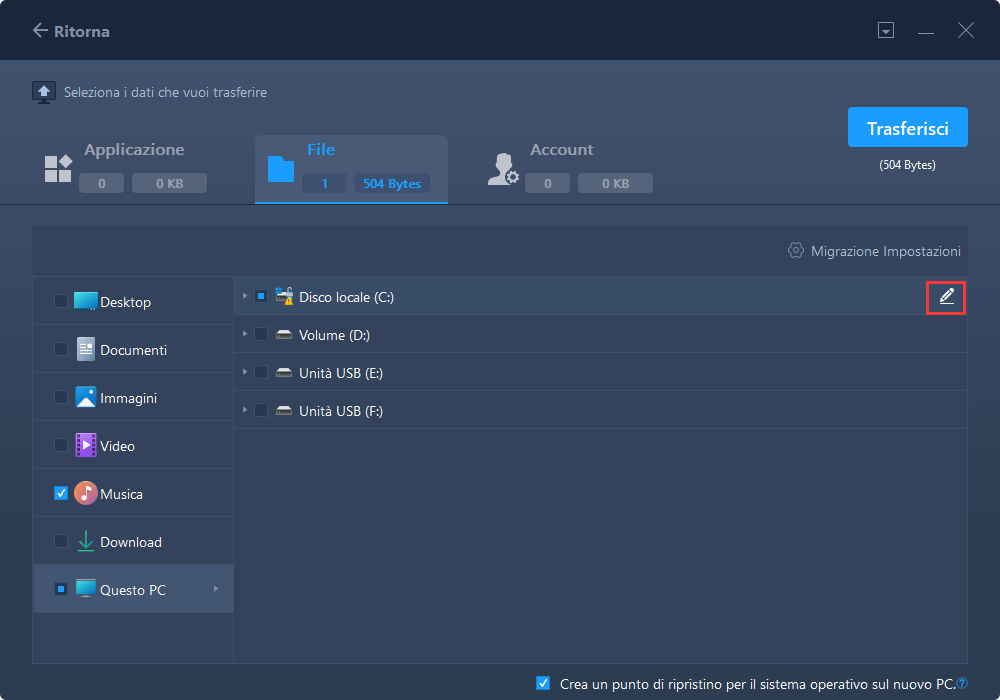Tick the Unità USB (E:) checkbox
The image size is (1000, 700).
(261, 372)
